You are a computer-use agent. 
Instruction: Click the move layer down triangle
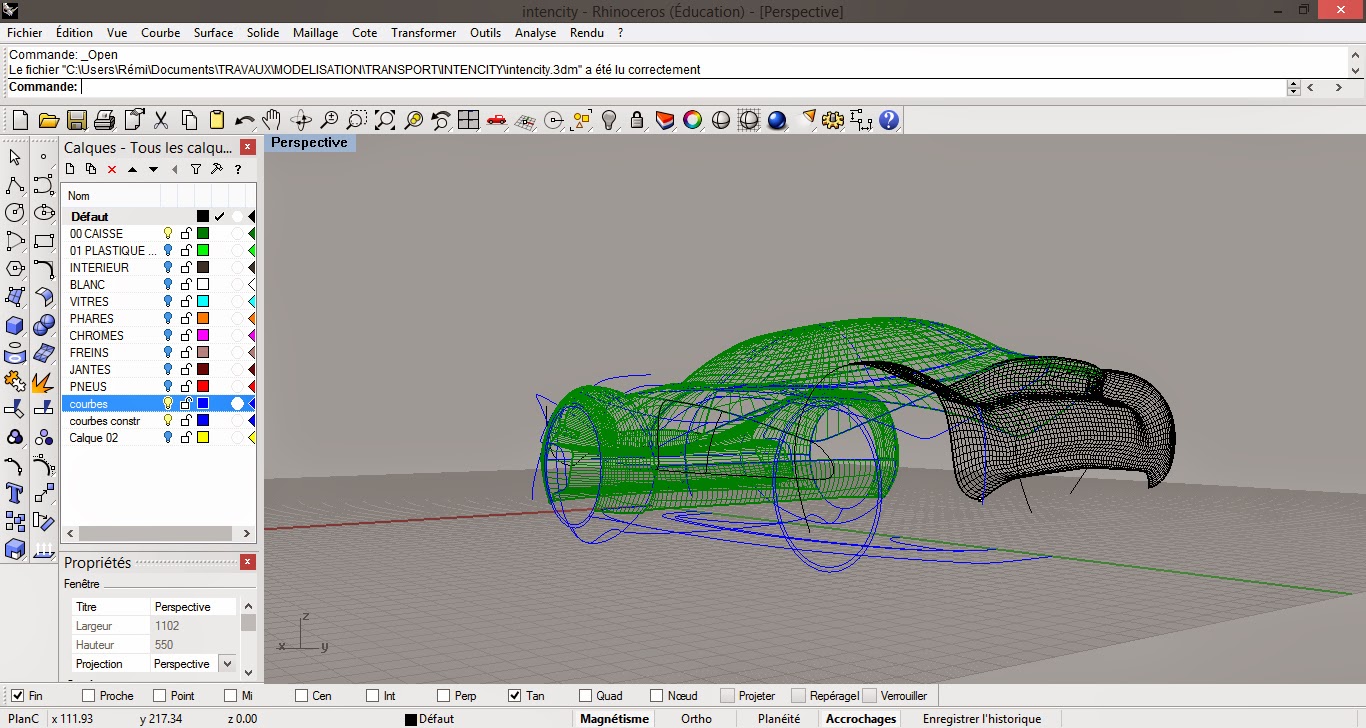click(153, 170)
